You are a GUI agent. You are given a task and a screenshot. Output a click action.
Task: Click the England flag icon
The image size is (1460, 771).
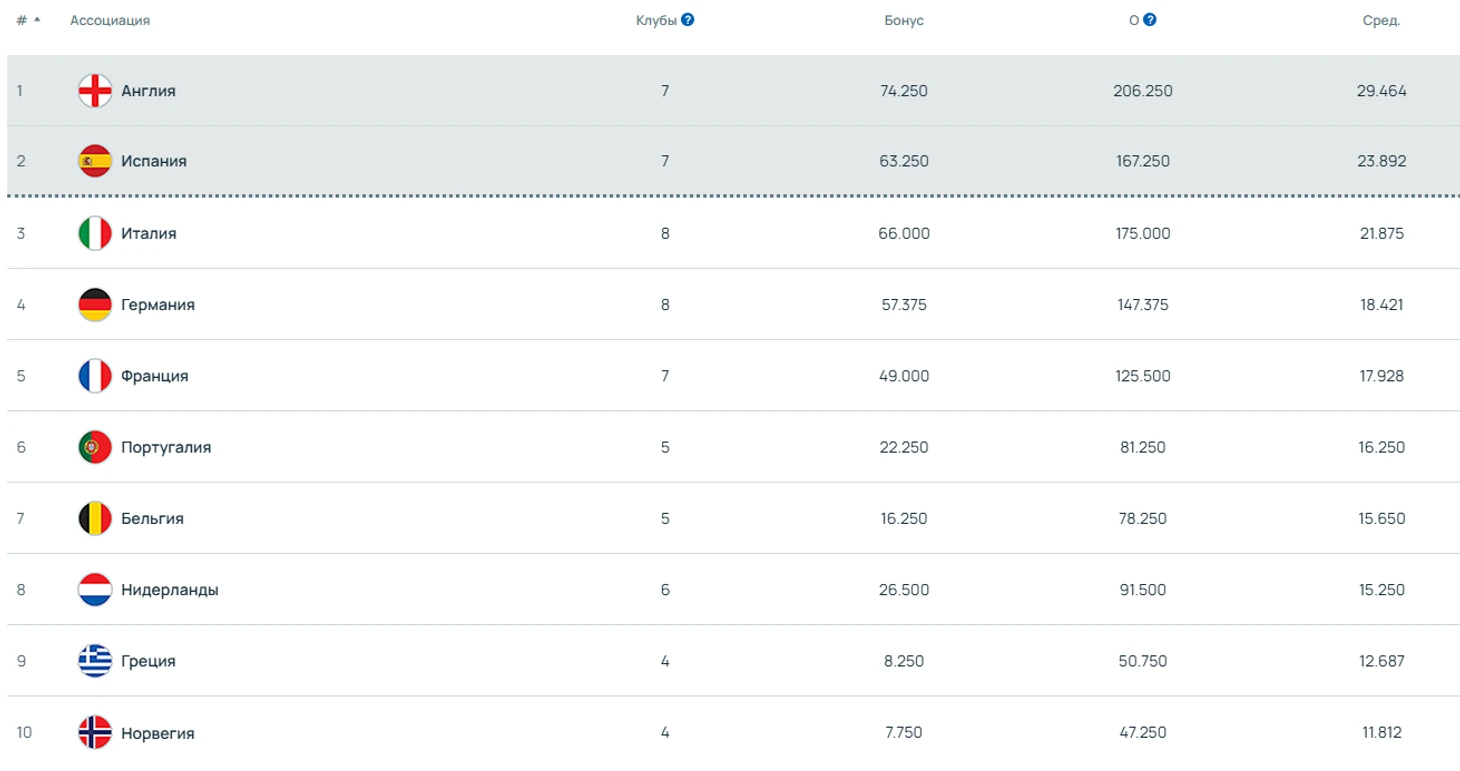95,91
